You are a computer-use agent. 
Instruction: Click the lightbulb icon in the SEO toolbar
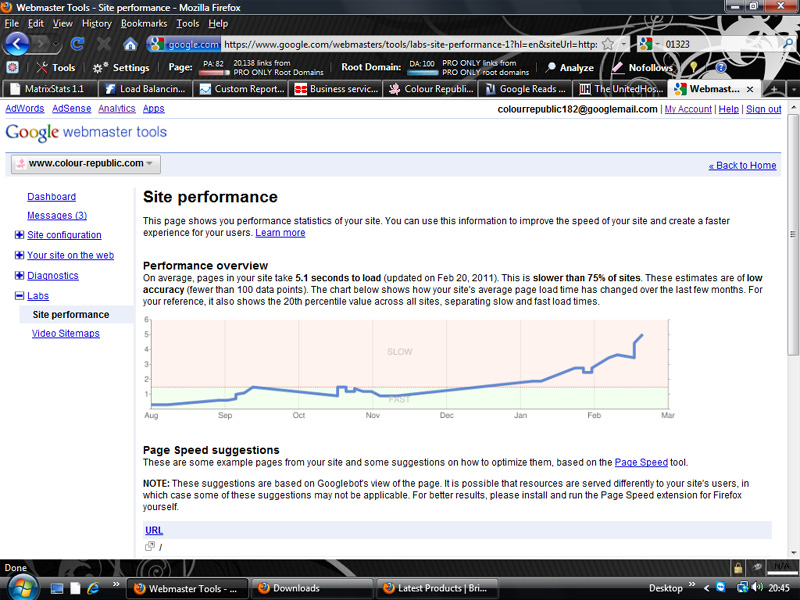pyautogui.click(x=694, y=67)
